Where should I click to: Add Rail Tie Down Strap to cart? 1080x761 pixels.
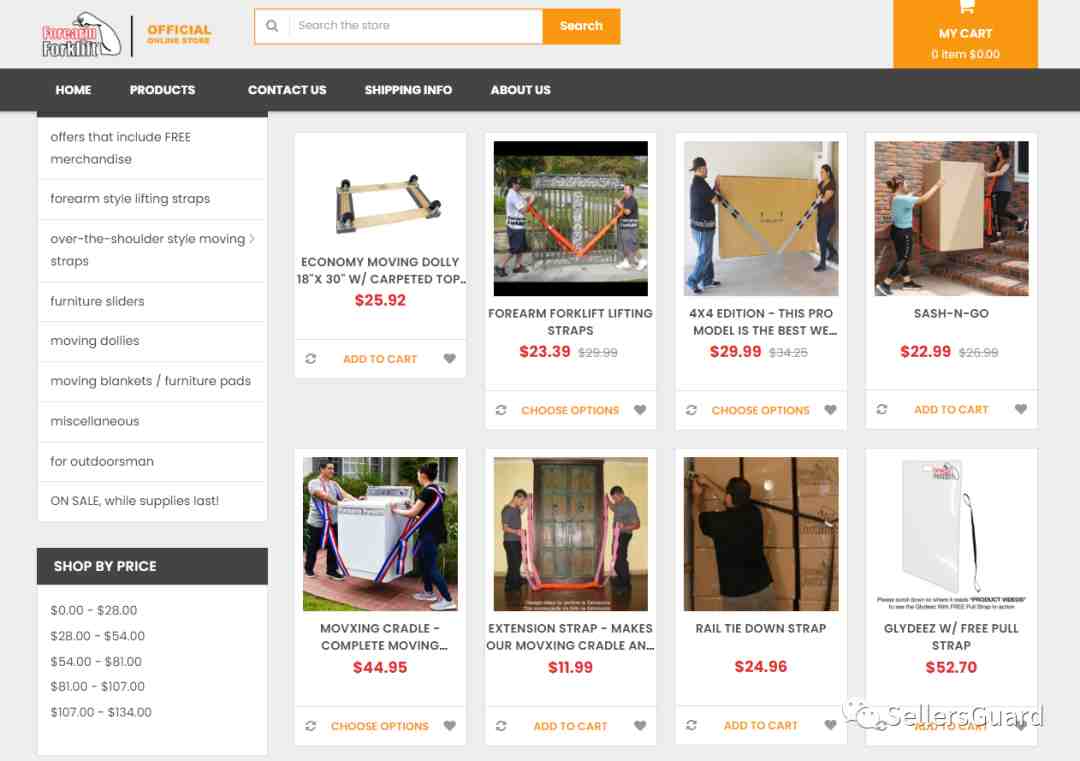[x=760, y=726]
